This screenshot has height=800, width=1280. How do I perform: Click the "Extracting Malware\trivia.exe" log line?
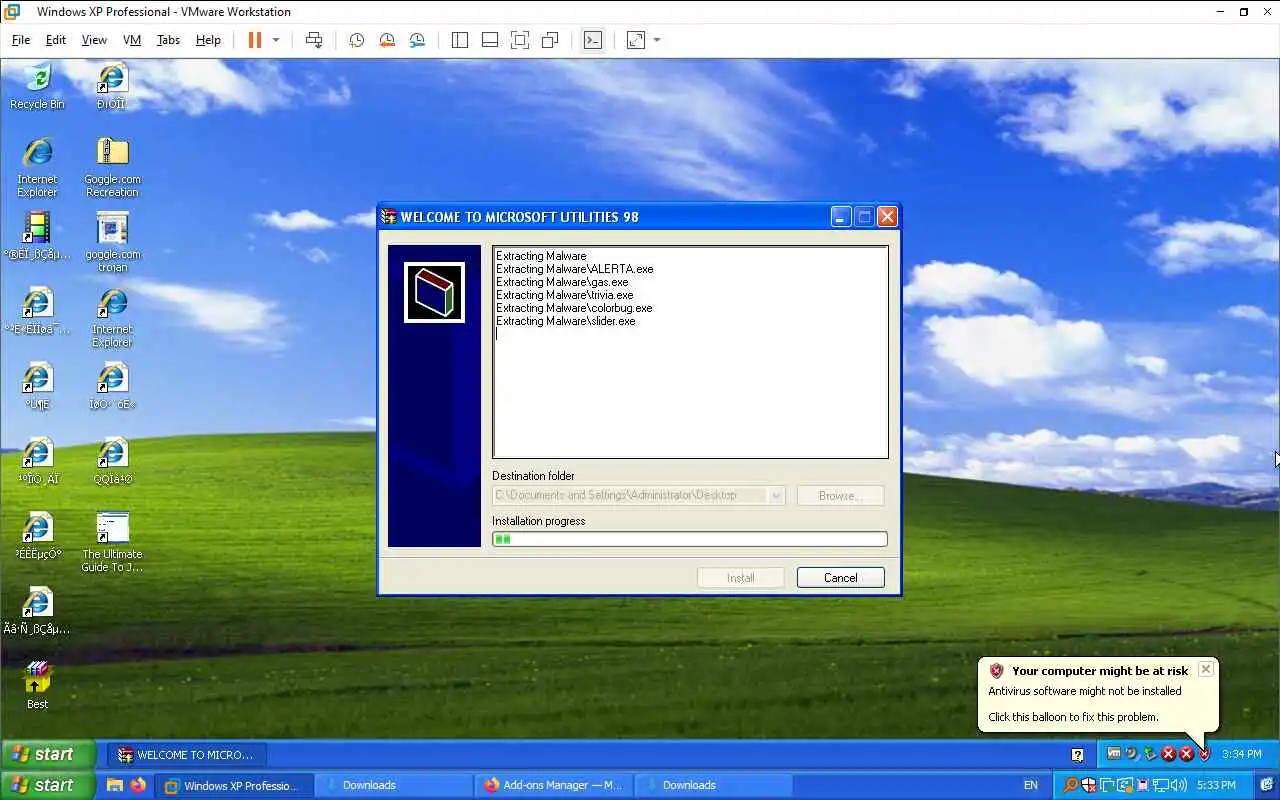565,295
